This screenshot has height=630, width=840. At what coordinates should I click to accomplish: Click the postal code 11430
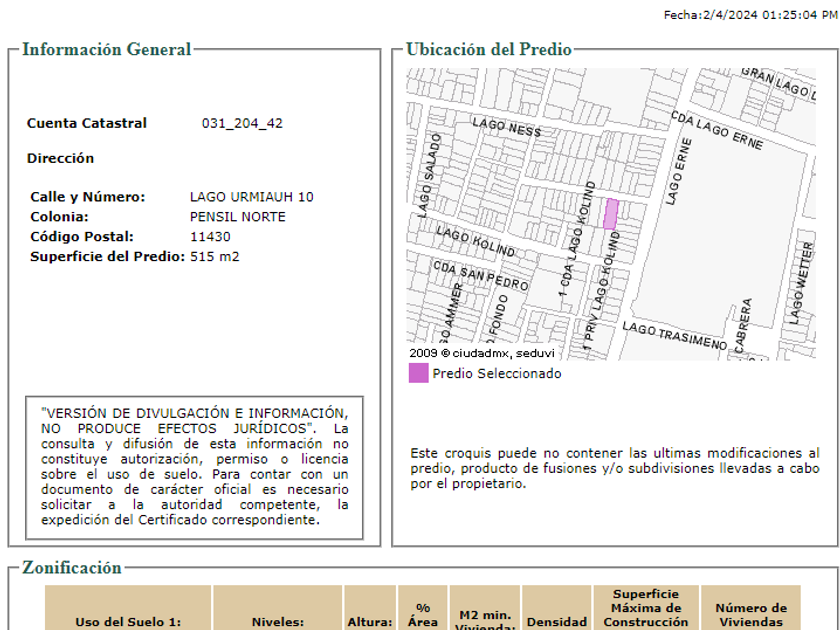(x=210, y=237)
